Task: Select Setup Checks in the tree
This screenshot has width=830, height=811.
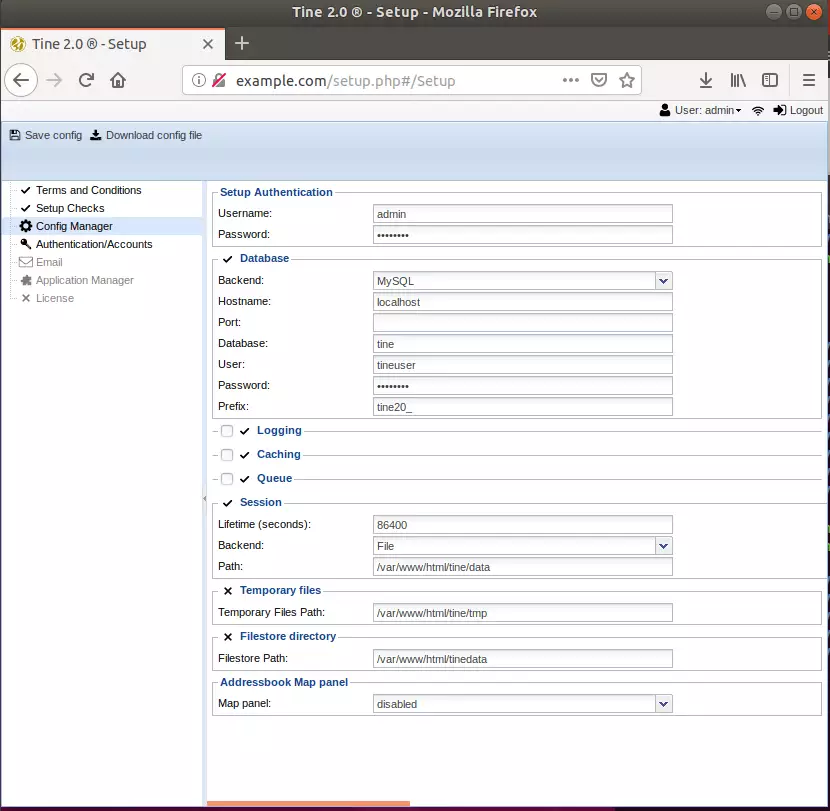Action: click(x=70, y=208)
